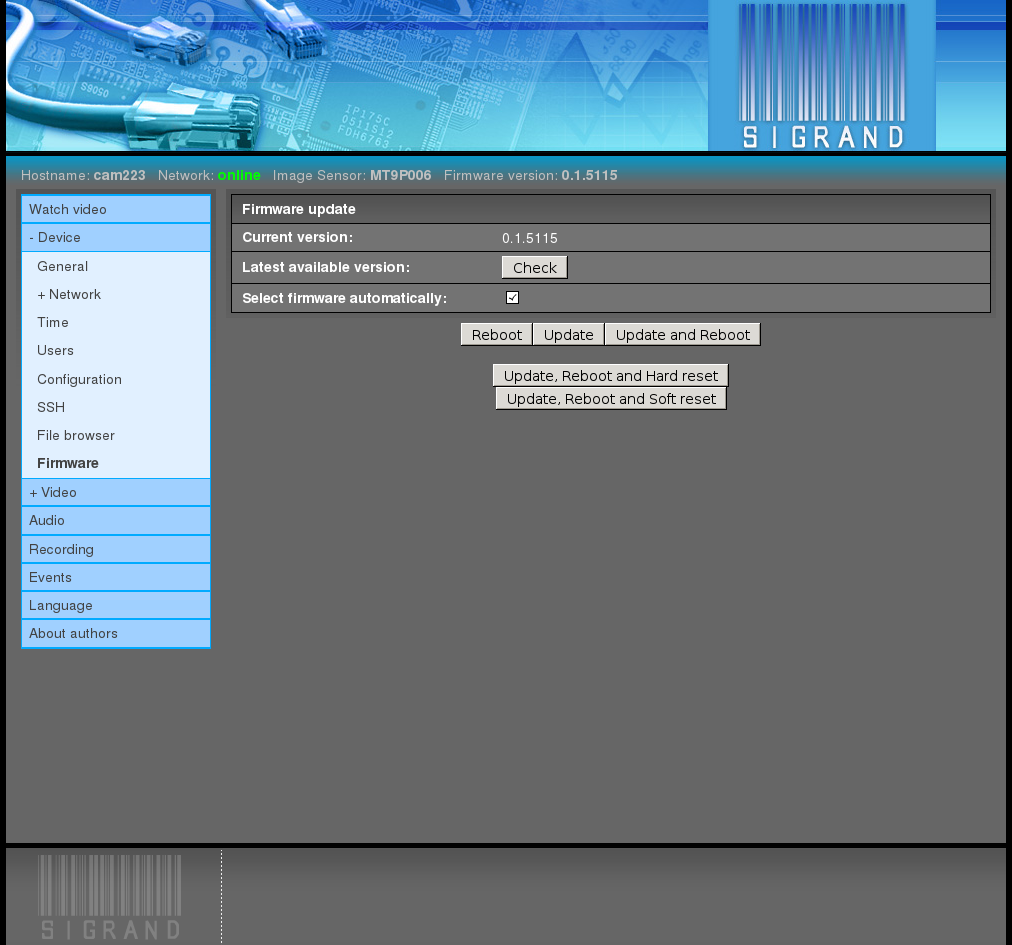Click Update, Reboot and Hard reset

(x=611, y=376)
